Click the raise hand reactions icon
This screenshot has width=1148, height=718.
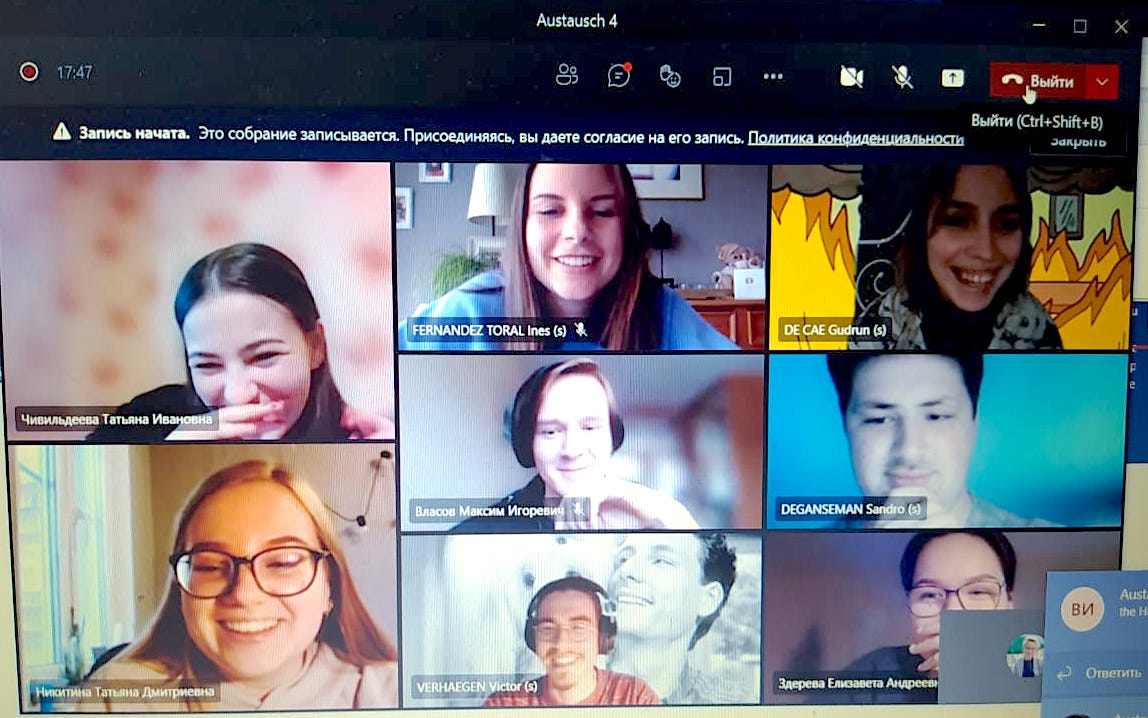pos(670,76)
